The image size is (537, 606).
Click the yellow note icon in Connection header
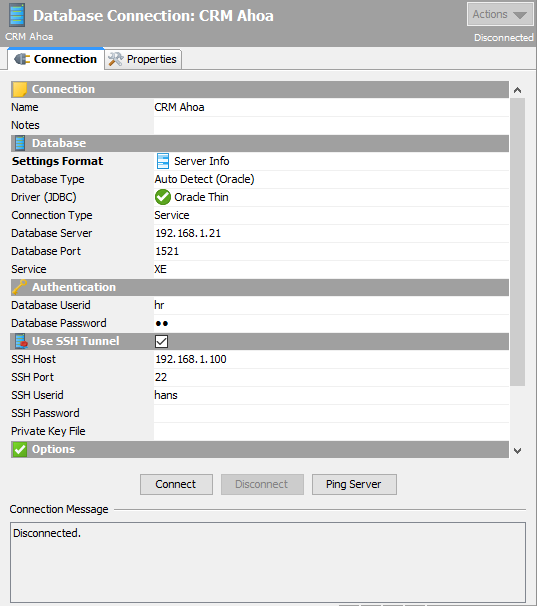[x=20, y=89]
